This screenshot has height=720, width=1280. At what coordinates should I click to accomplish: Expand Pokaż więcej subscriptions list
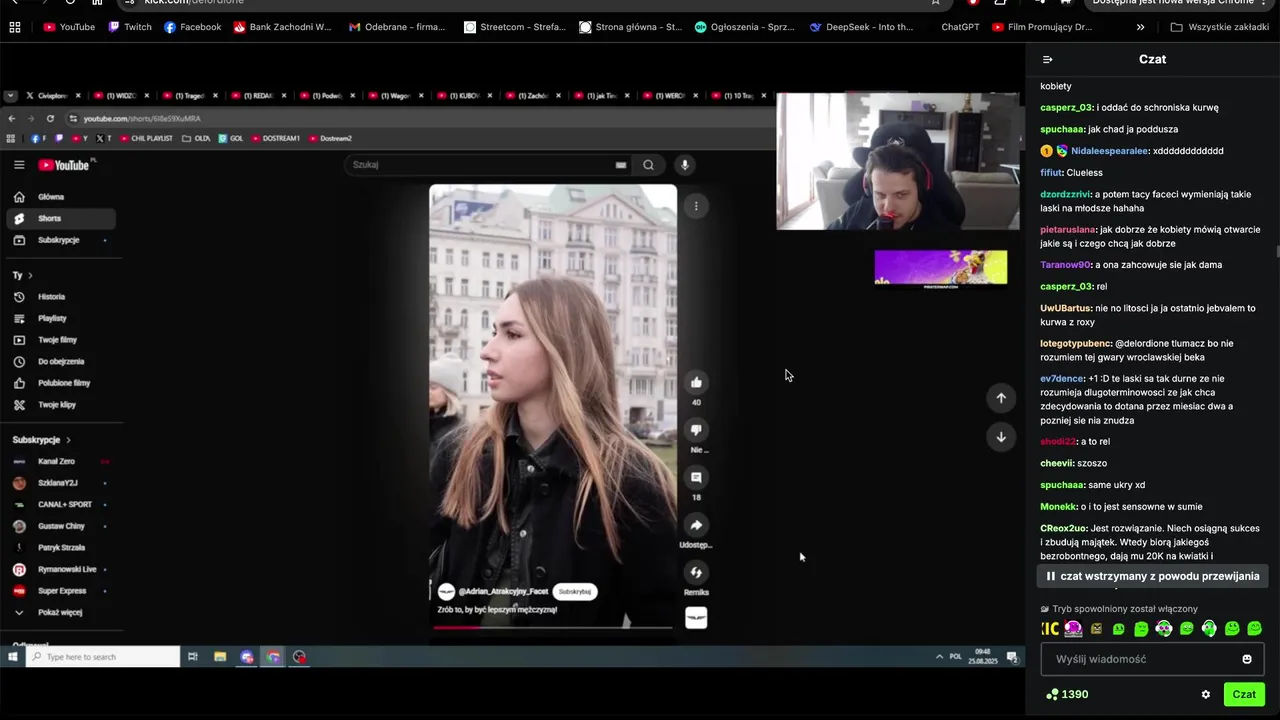coord(60,612)
